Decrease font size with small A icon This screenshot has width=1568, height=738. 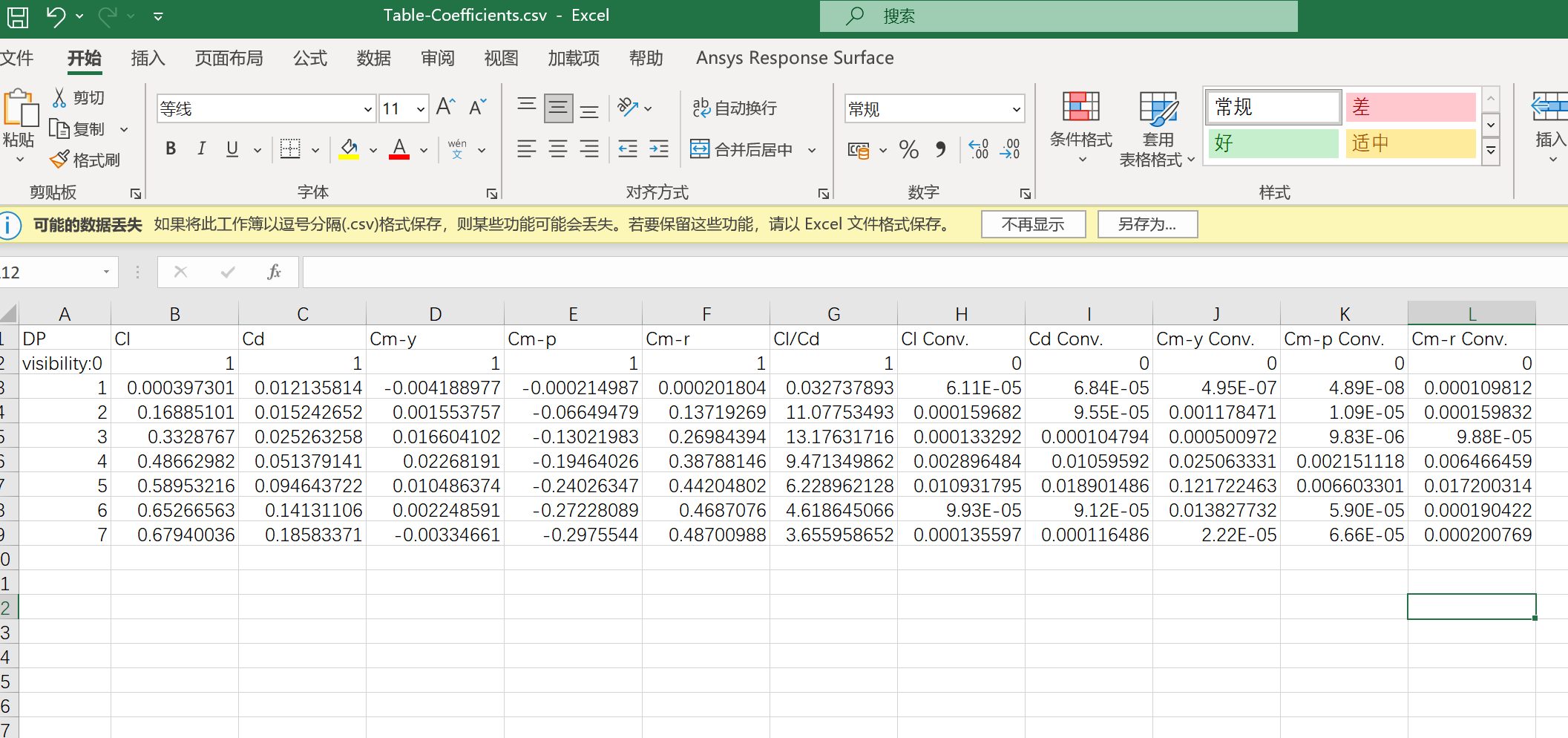click(478, 108)
